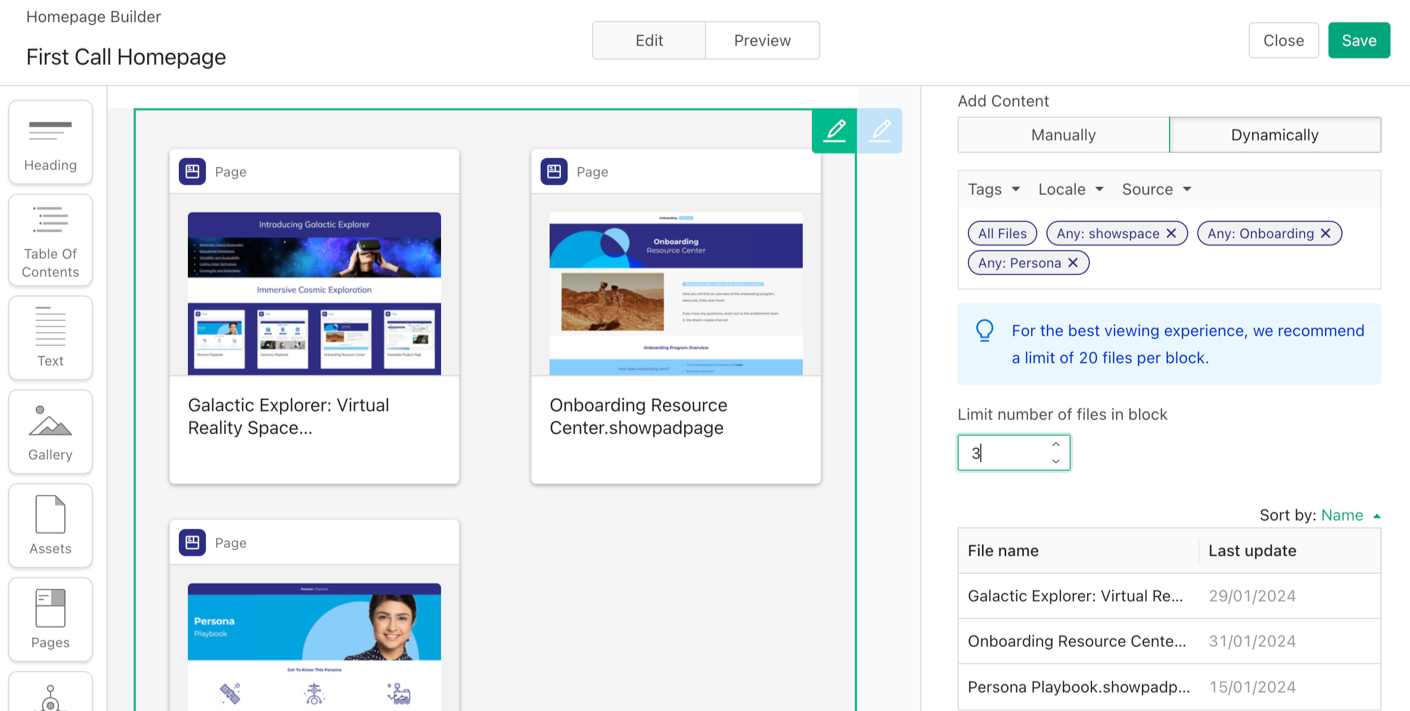Remove the 'Any: Onboarding' tag filter
Viewport: 1410px width, 711px height.
pos(1326,234)
